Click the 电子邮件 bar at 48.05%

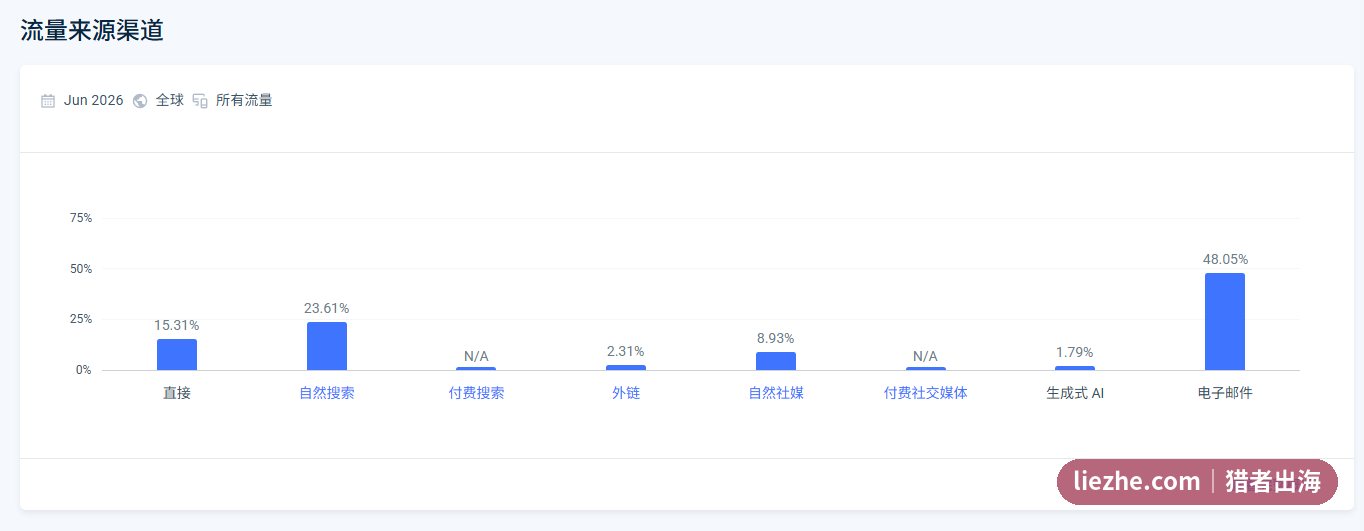click(1225, 322)
